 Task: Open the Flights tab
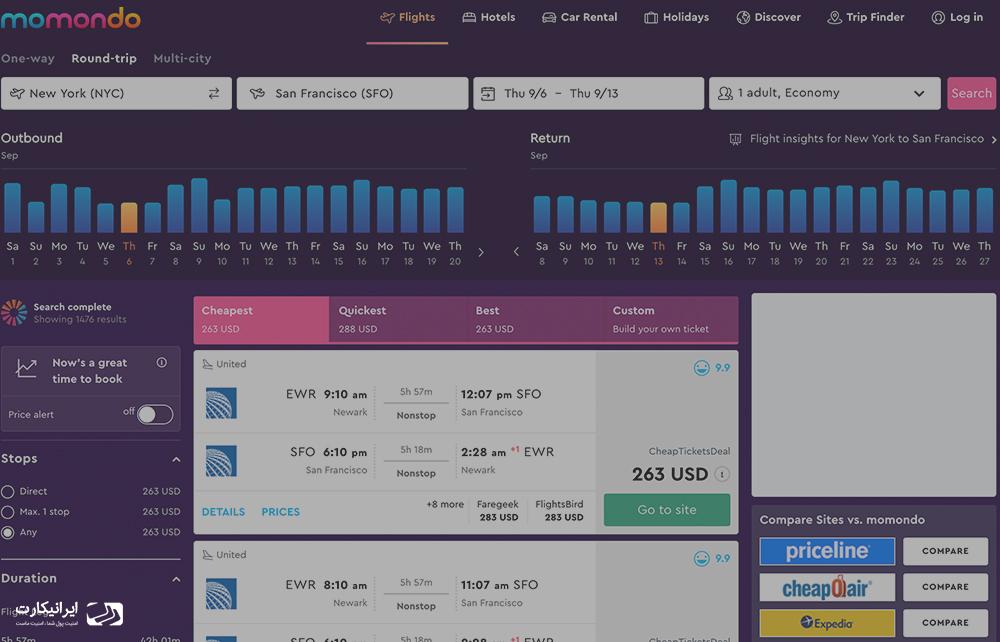tap(408, 17)
